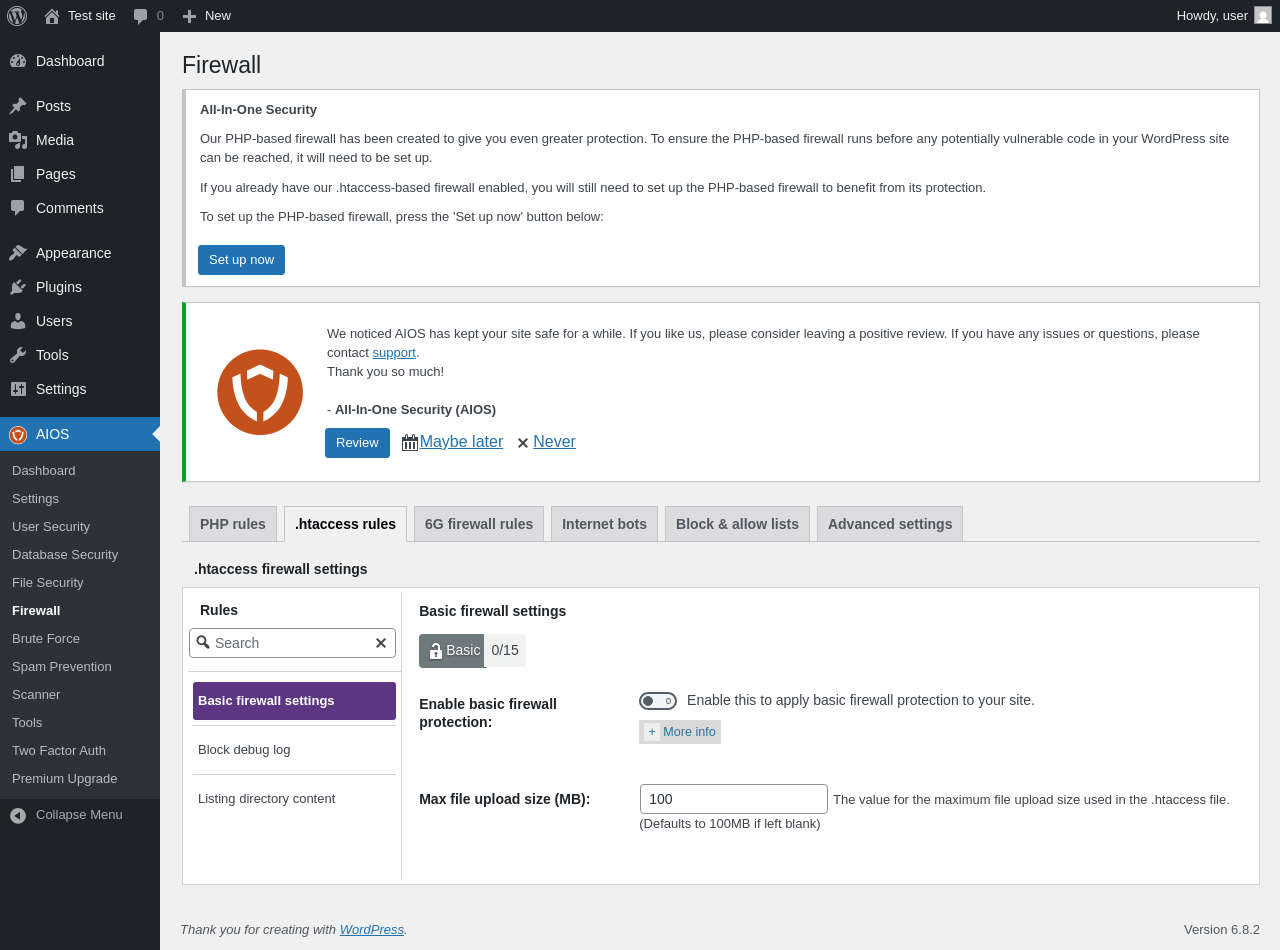This screenshot has width=1280, height=950.
Task: Open the comments bubble in admin bar
Action: click(x=141, y=16)
